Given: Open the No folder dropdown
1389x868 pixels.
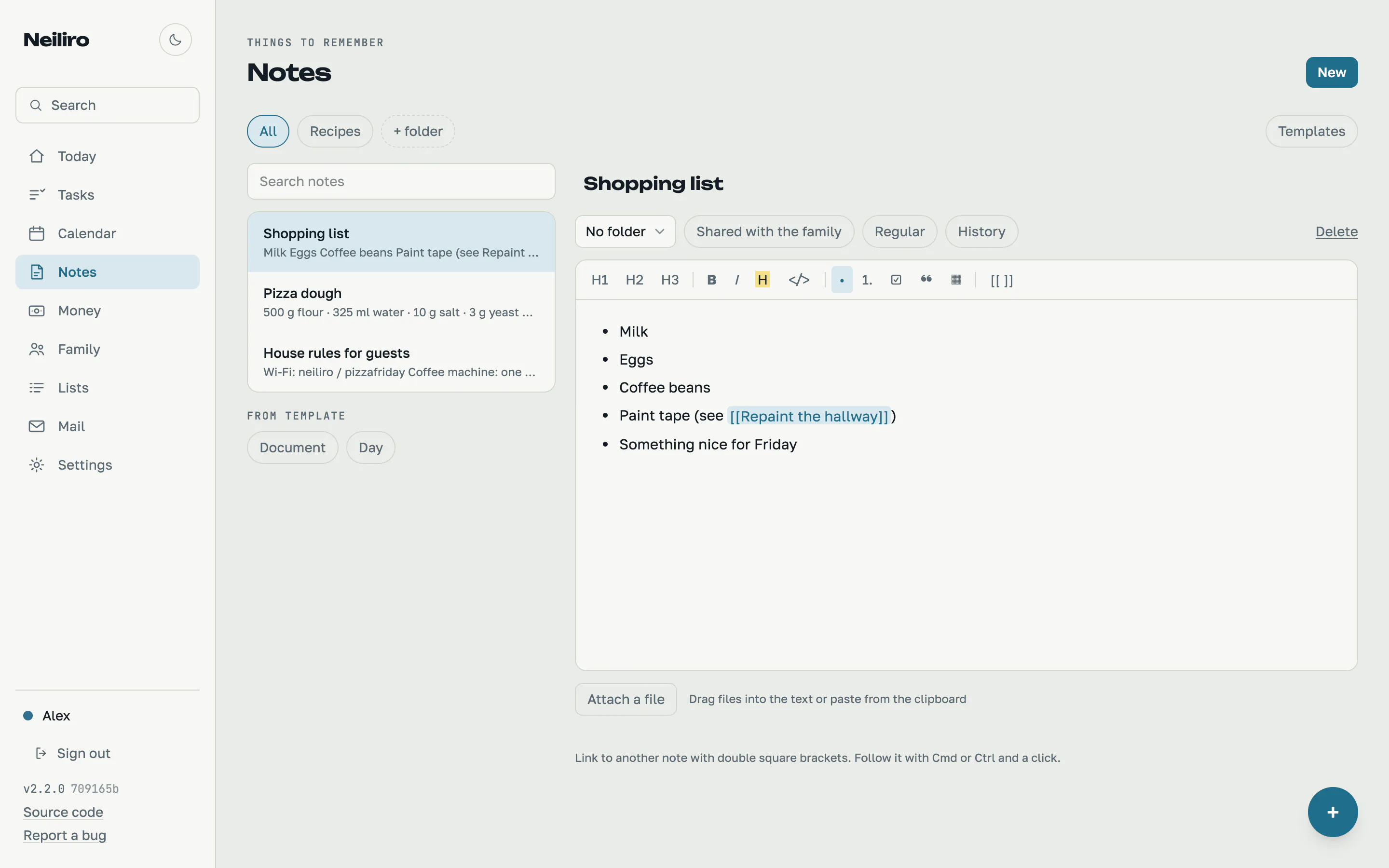Looking at the screenshot, I should pyautogui.click(x=625, y=231).
